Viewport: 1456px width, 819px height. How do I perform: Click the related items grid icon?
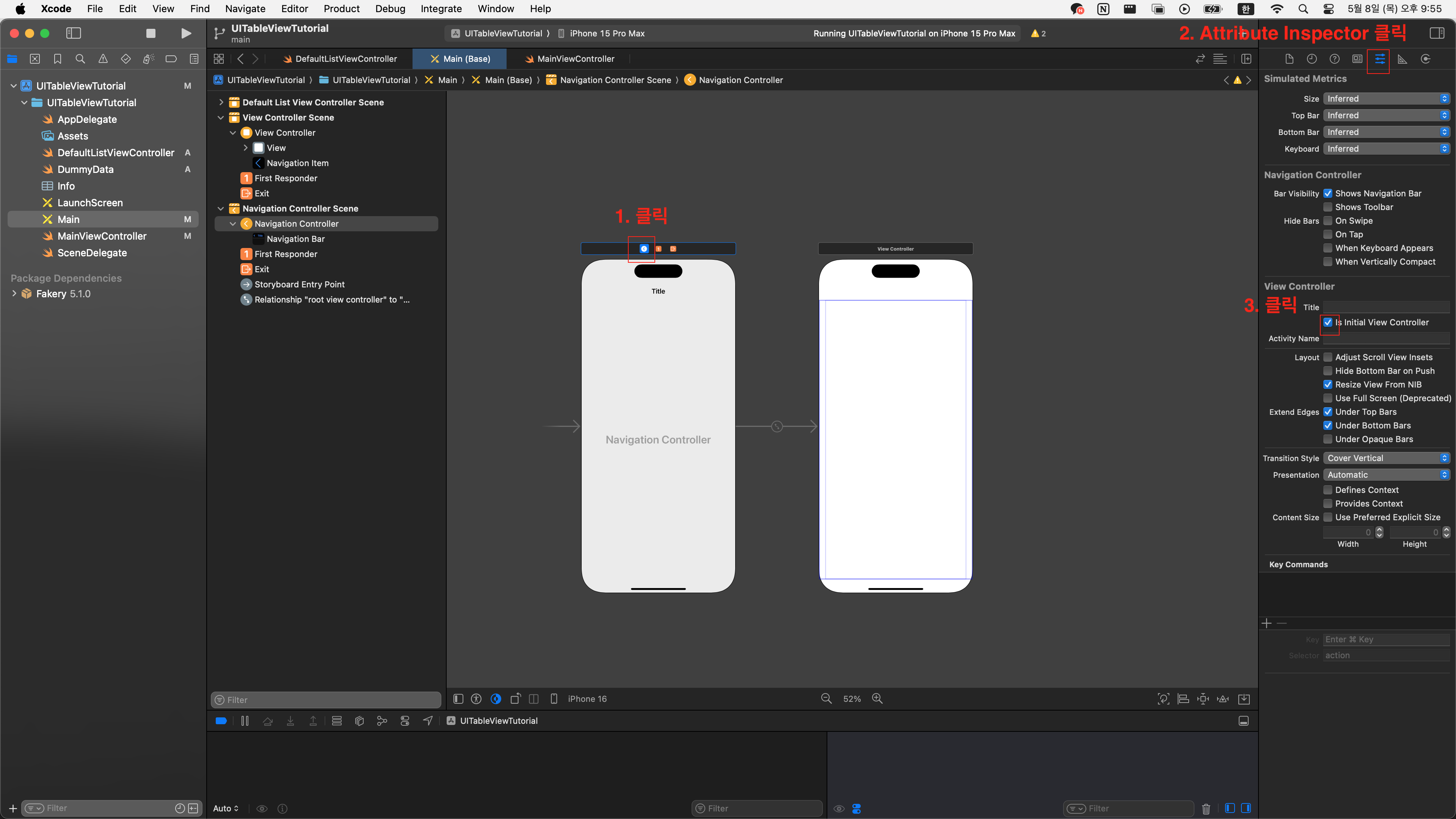[x=219, y=59]
